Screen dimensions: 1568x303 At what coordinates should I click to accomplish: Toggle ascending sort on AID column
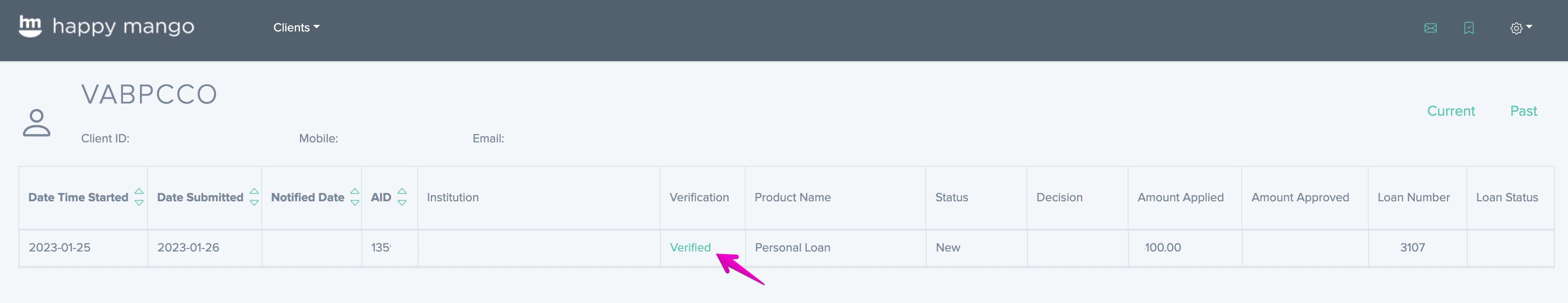403,192
